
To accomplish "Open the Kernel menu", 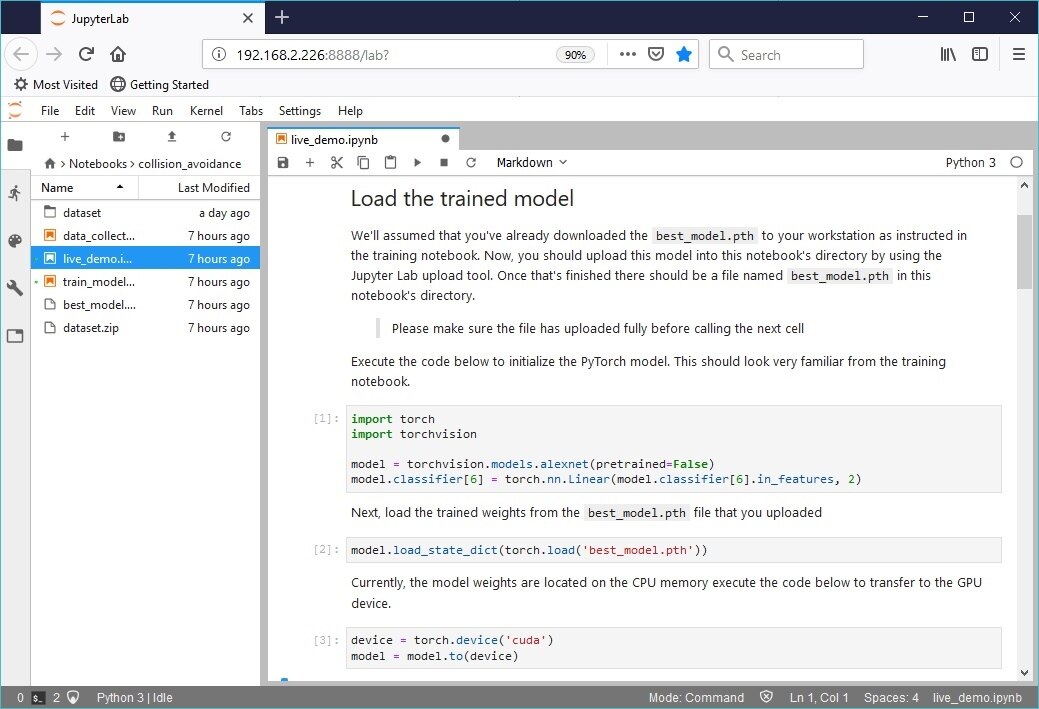I will click(206, 111).
